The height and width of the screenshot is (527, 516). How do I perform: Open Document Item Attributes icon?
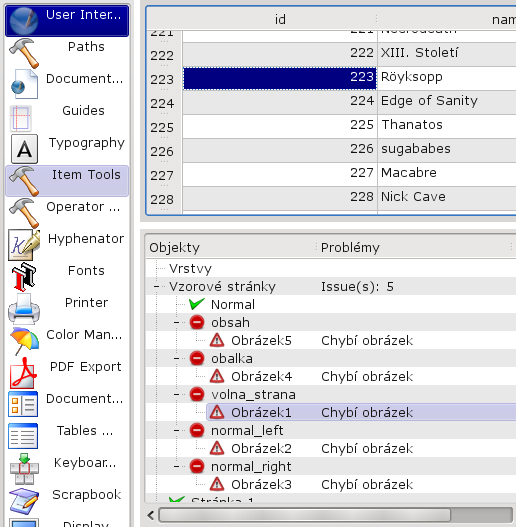point(23,404)
